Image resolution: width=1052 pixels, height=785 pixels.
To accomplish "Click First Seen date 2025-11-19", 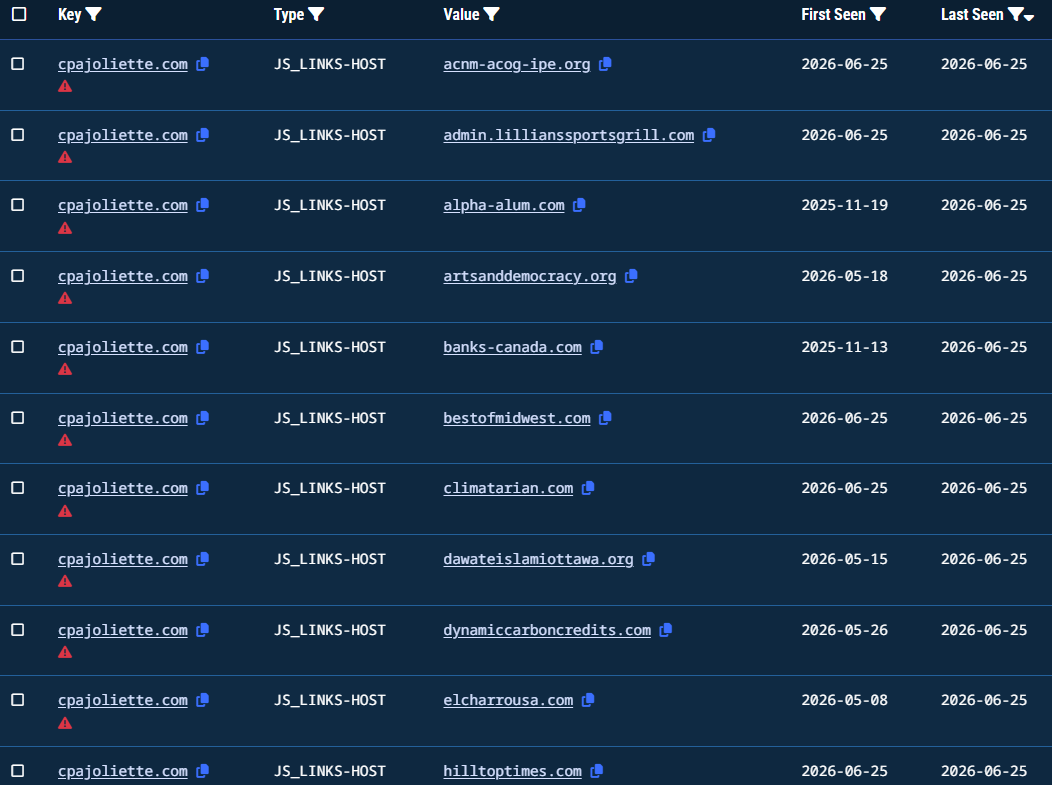I will [844, 205].
